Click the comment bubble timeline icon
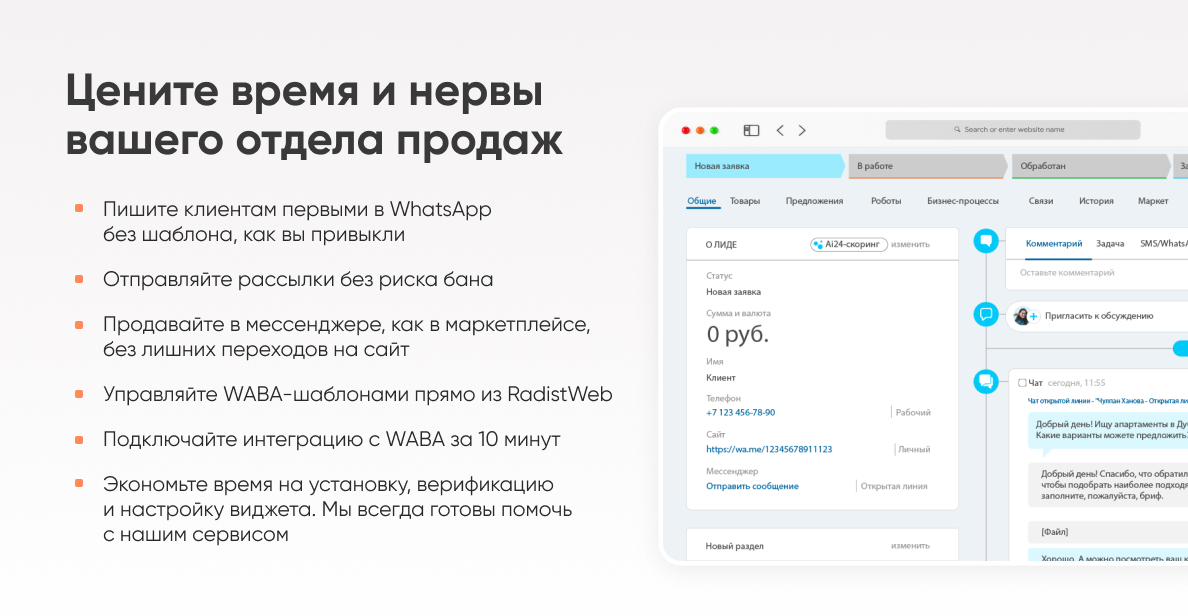Image resolution: width=1188 pixels, height=616 pixels. [x=986, y=242]
